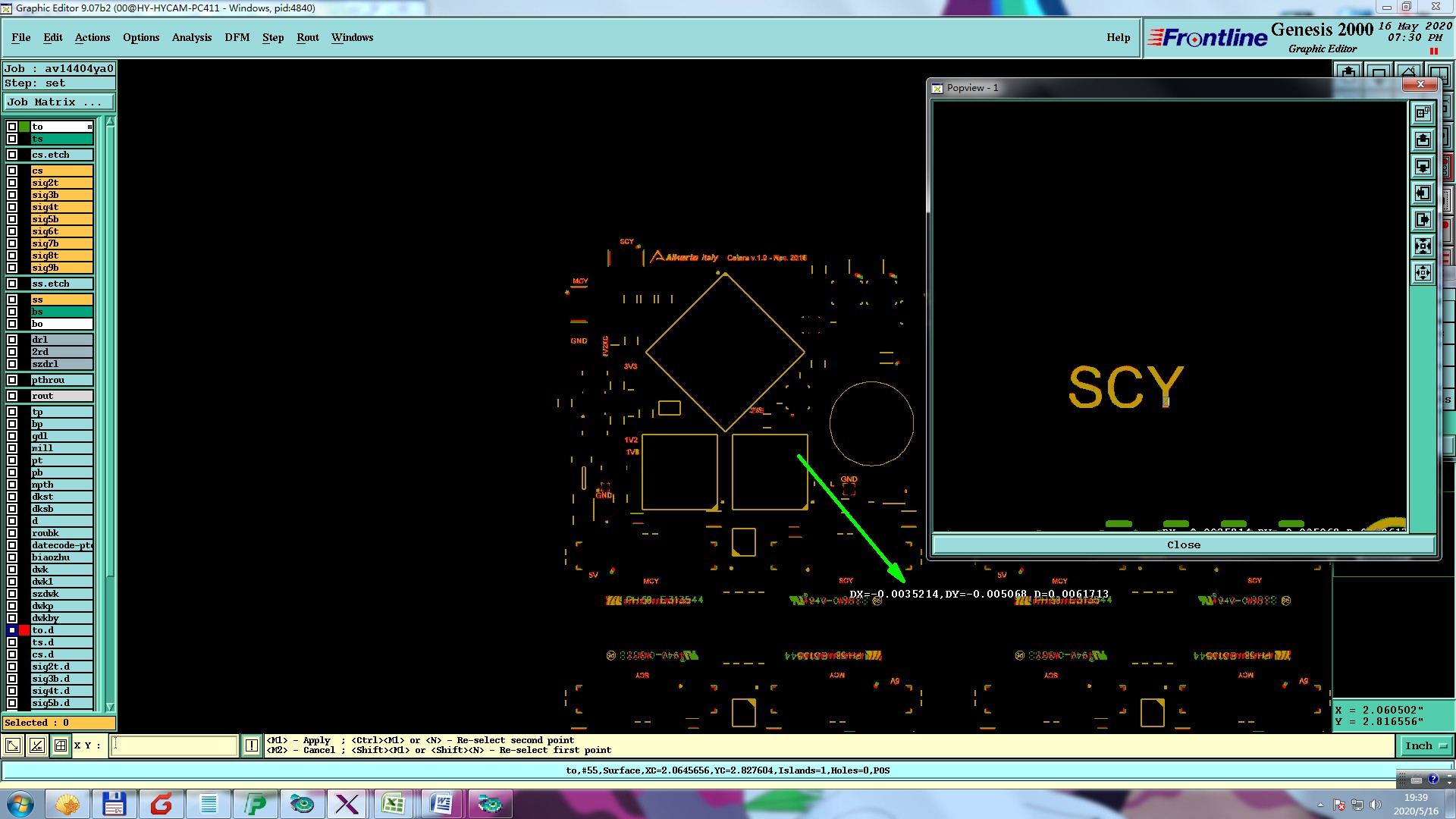Click the Close button in Popview window
This screenshot has height=819, width=1456.
coord(1183,544)
